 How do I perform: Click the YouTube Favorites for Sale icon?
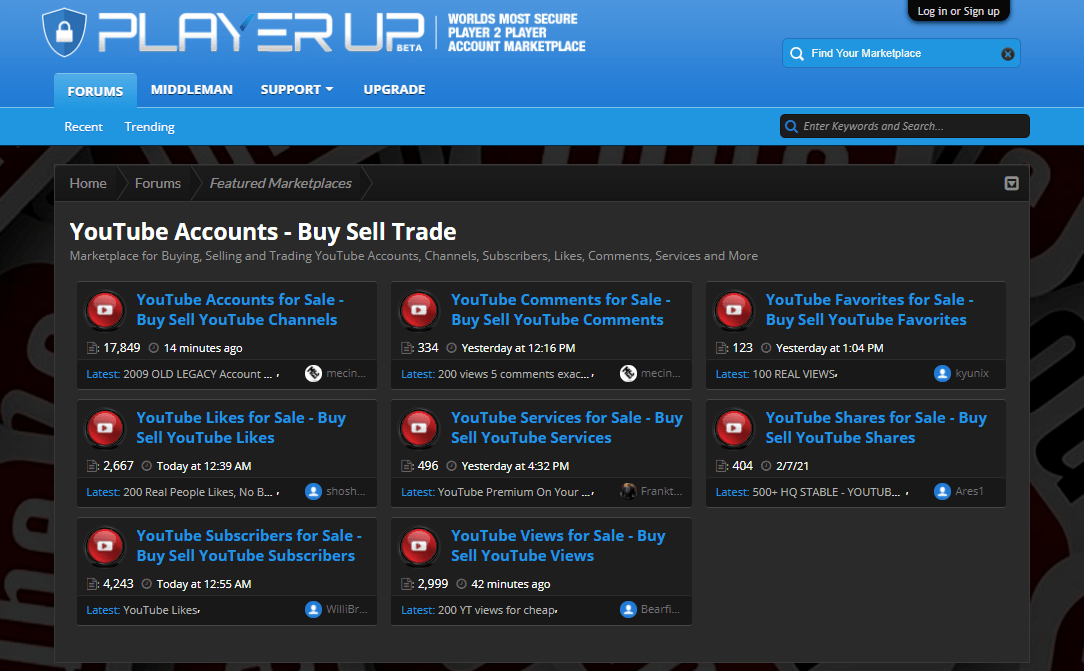(734, 310)
